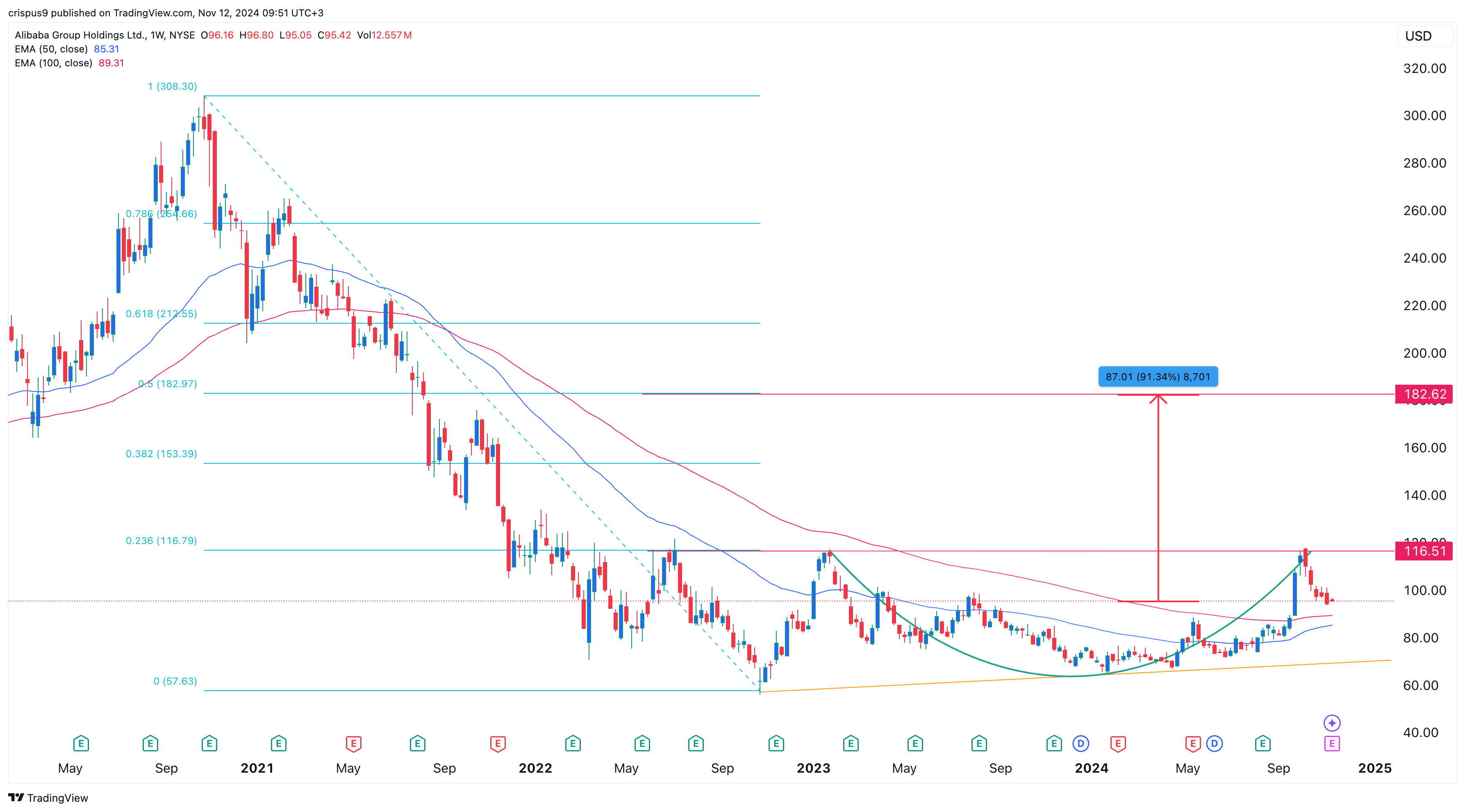Click the red earnings marker before 2022
Viewport: 1465px width, 812px height.
click(498, 743)
